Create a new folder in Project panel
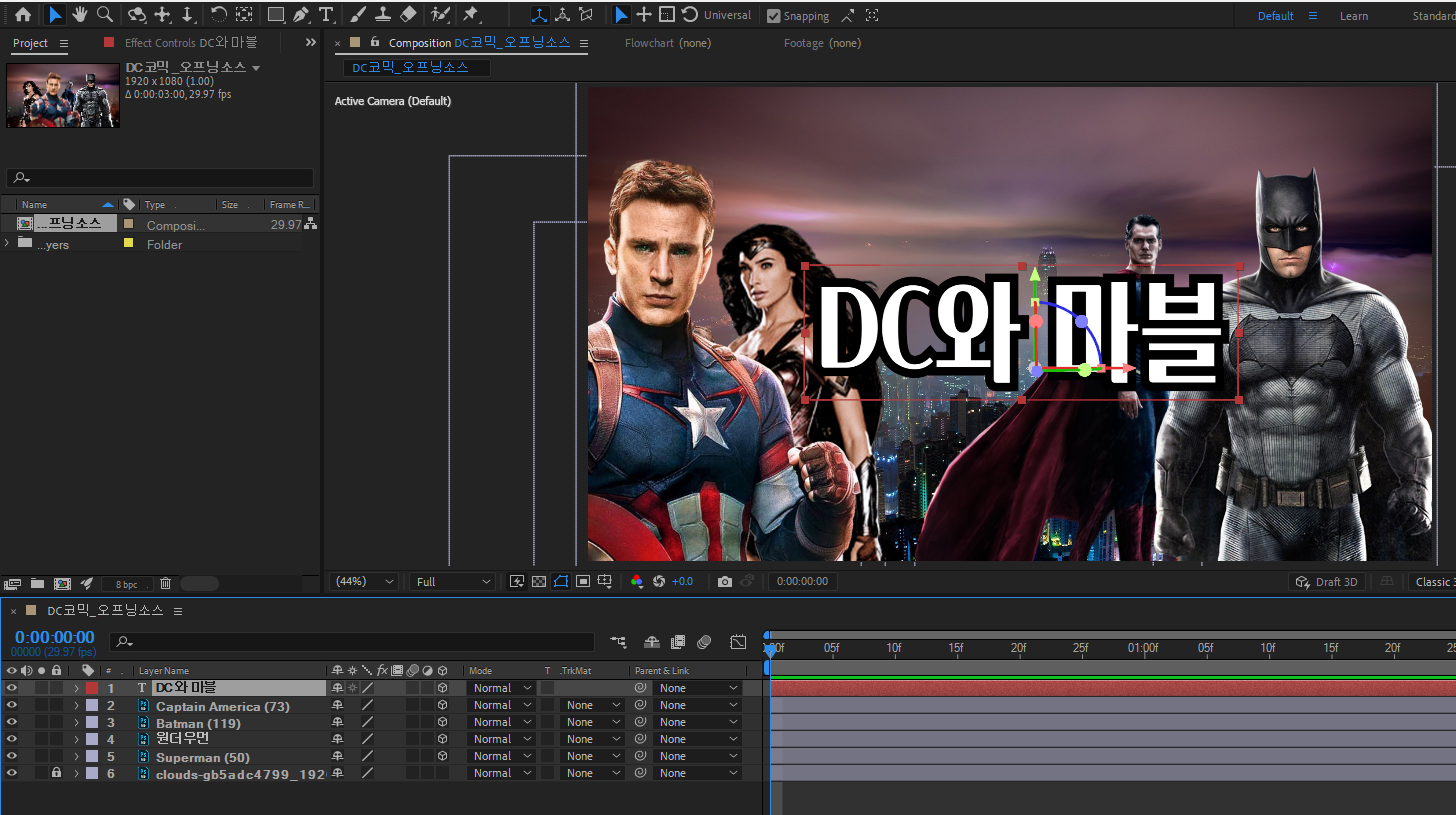Image resolution: width=1456 pixels, height=815 pixels. (37, 583)
